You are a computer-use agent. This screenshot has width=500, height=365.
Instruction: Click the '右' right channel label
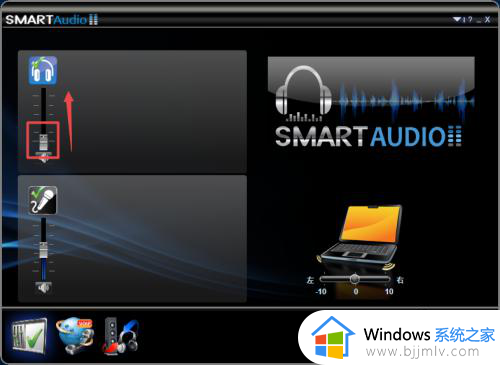click(x=400, y=280)
